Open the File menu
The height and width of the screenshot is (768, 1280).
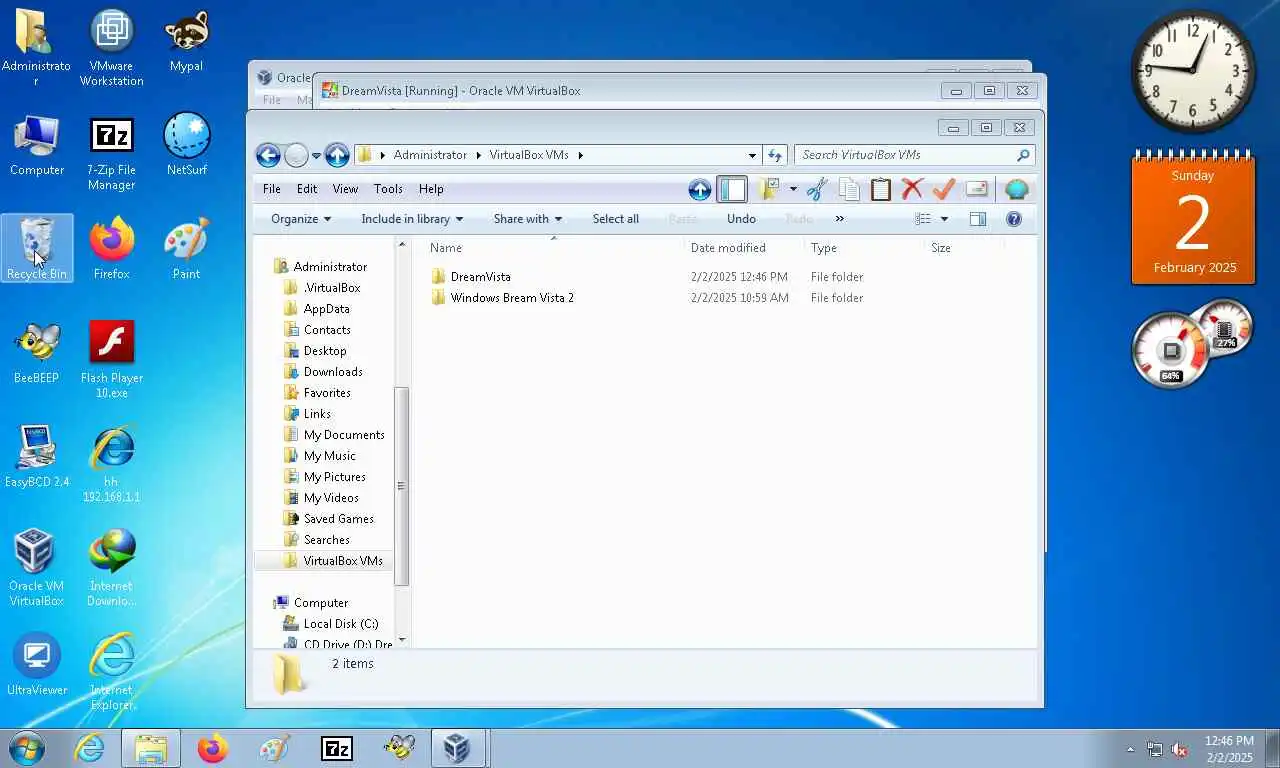pos(272,189)
